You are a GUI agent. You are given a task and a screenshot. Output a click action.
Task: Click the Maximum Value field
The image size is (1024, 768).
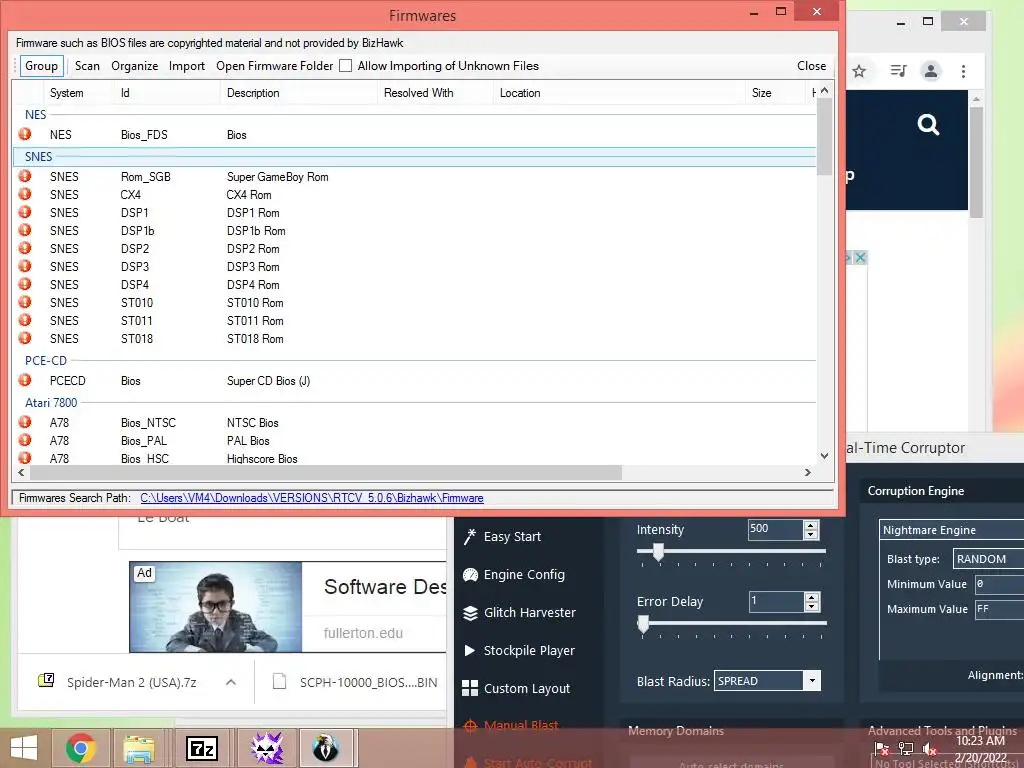click(999, 609)
